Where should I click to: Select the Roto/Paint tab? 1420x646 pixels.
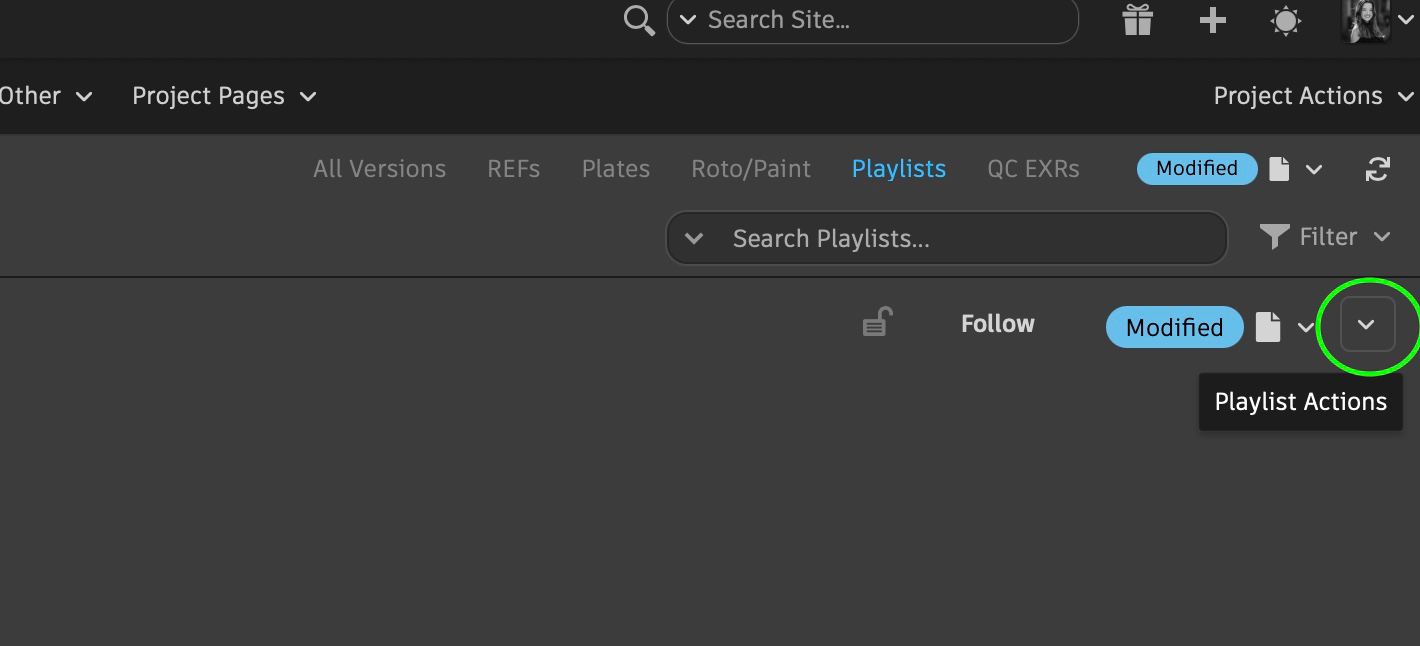click(x=750, y=169)
